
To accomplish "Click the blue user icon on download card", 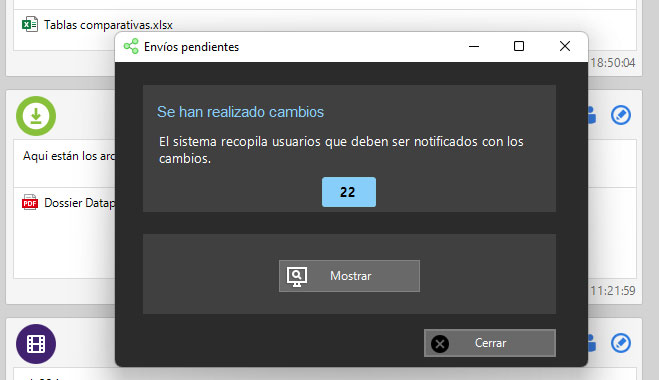I will (x=592, y=115).
